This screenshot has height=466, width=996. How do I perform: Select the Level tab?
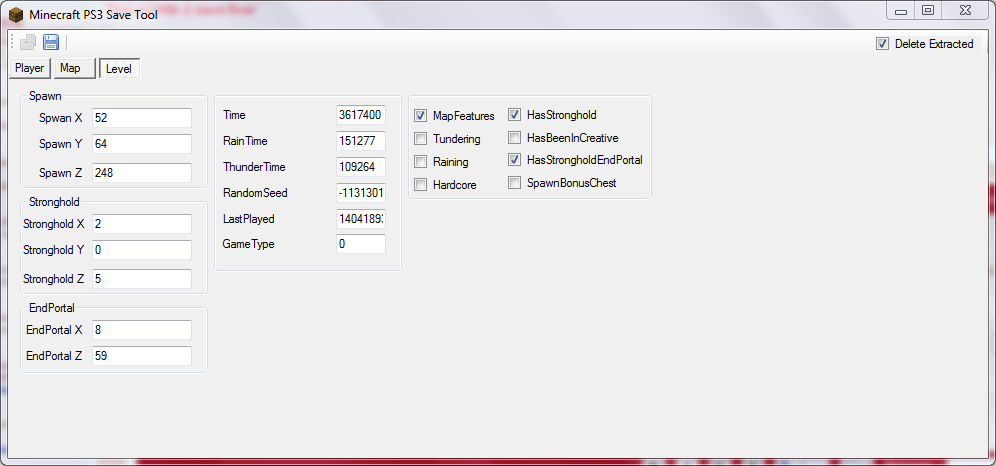[x=119, y=69]
